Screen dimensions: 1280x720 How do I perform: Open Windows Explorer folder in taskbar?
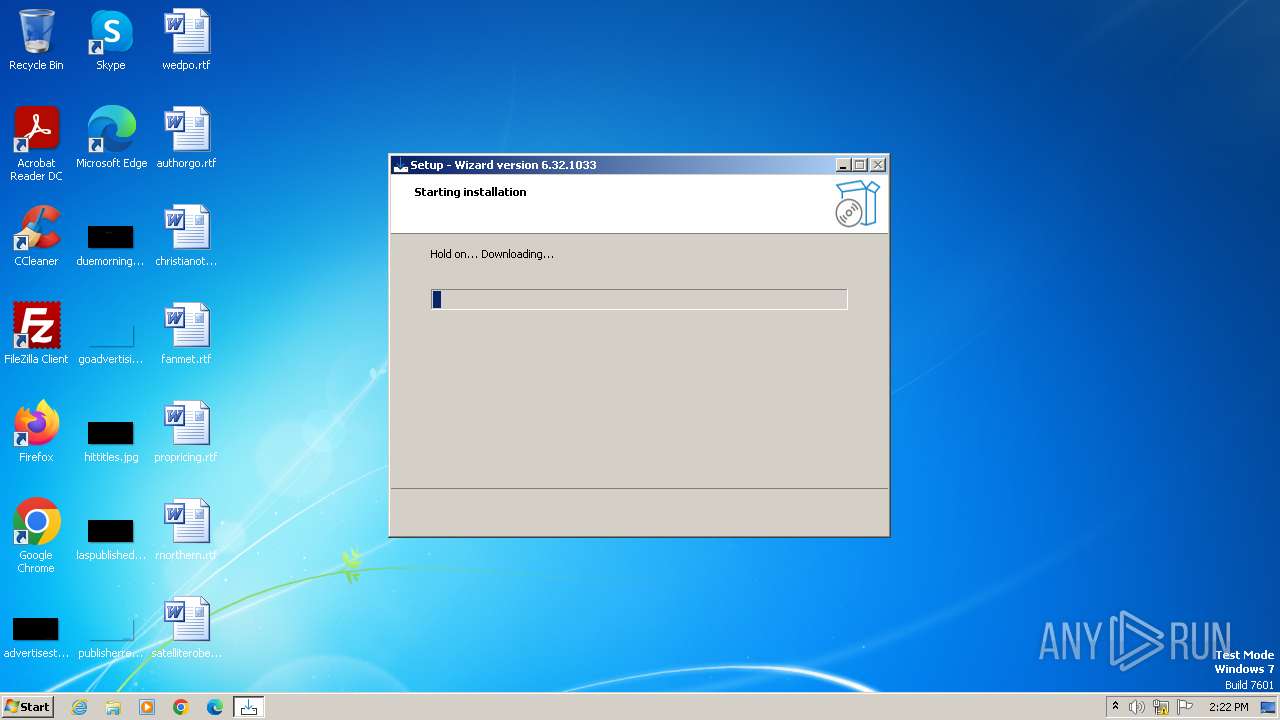click(x=113, y=707)
